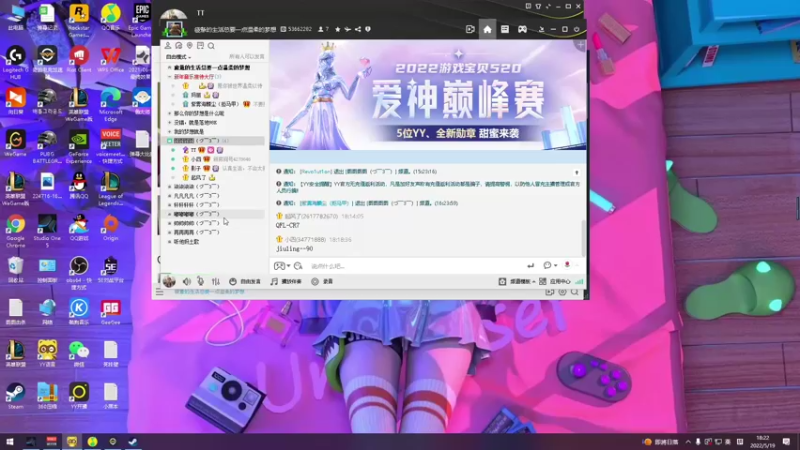Click the user avatar in bottom toolbar

coord(169,281)
